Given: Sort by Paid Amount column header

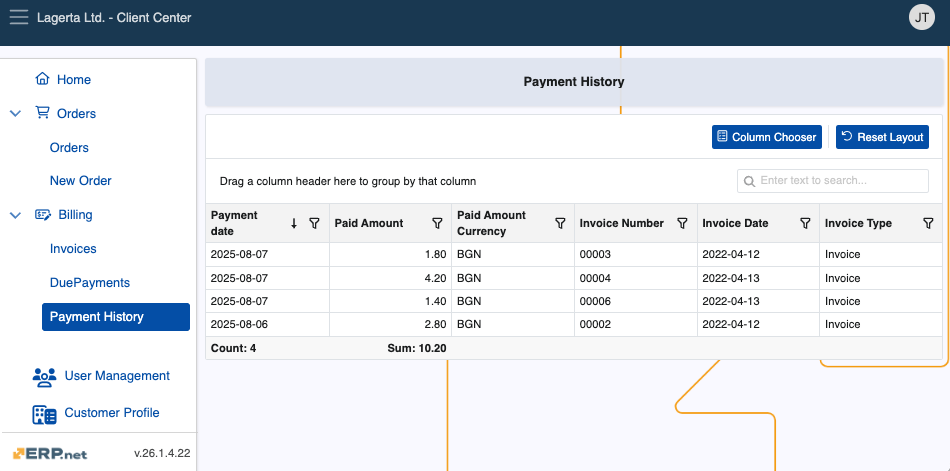Looking at the screenshot, I should (368, 223).
